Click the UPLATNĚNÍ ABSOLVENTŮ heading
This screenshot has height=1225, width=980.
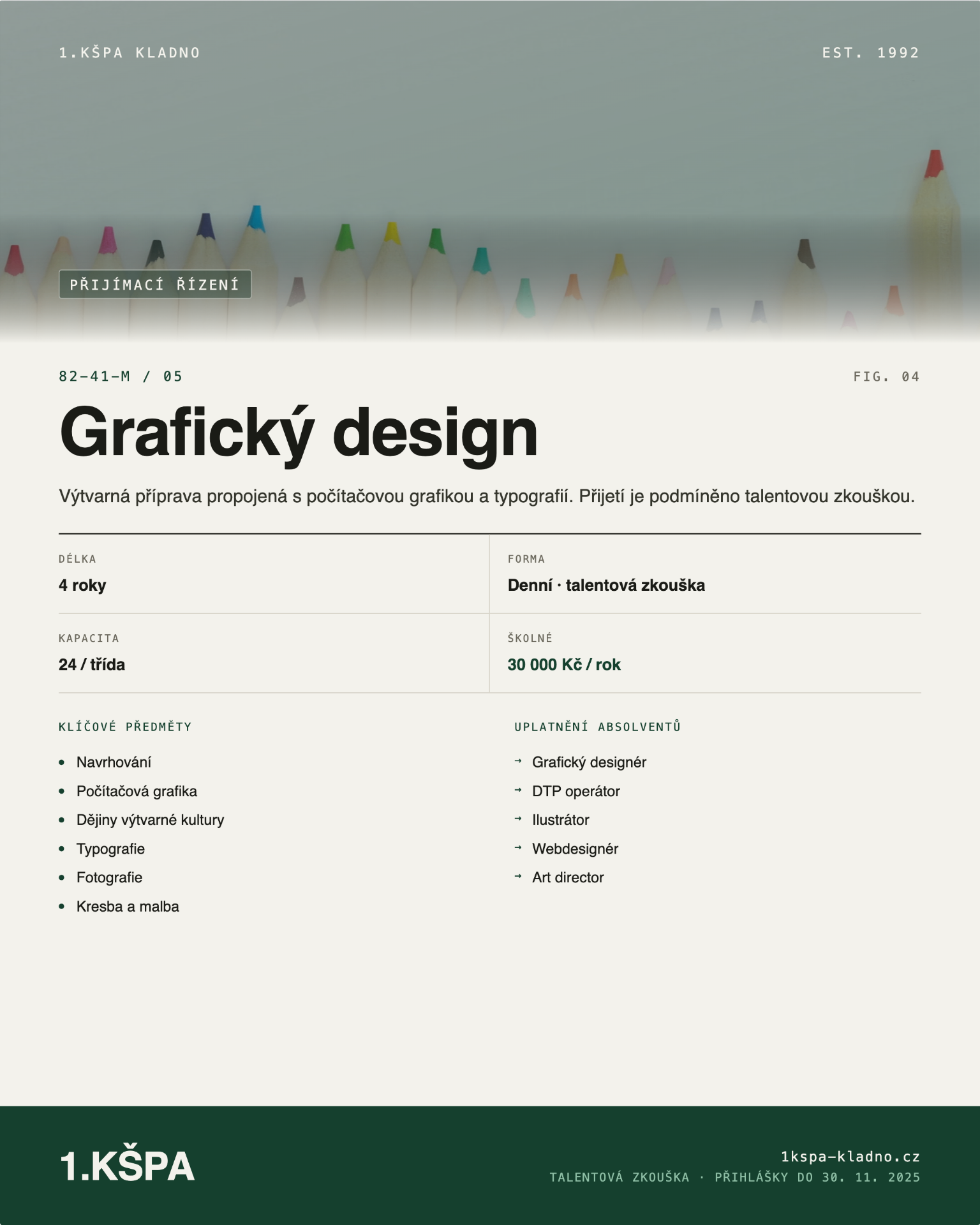[x=597, y=727]
